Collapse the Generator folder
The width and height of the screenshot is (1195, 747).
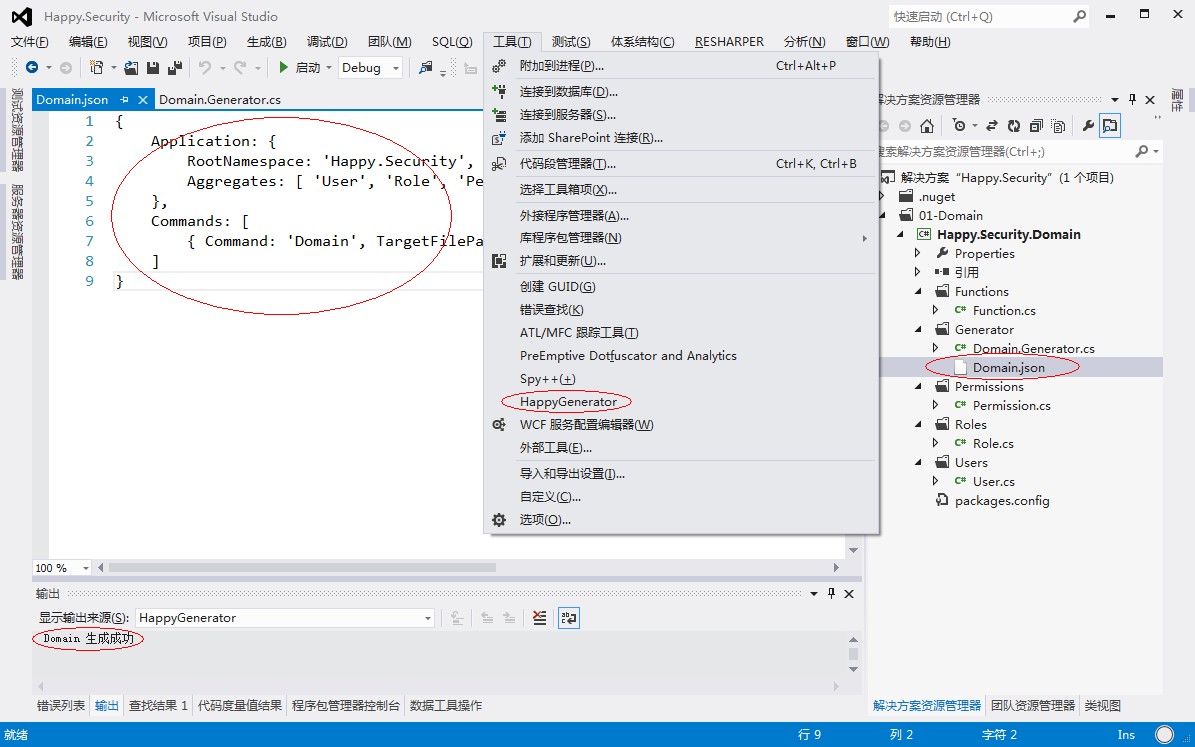(918, 329)
